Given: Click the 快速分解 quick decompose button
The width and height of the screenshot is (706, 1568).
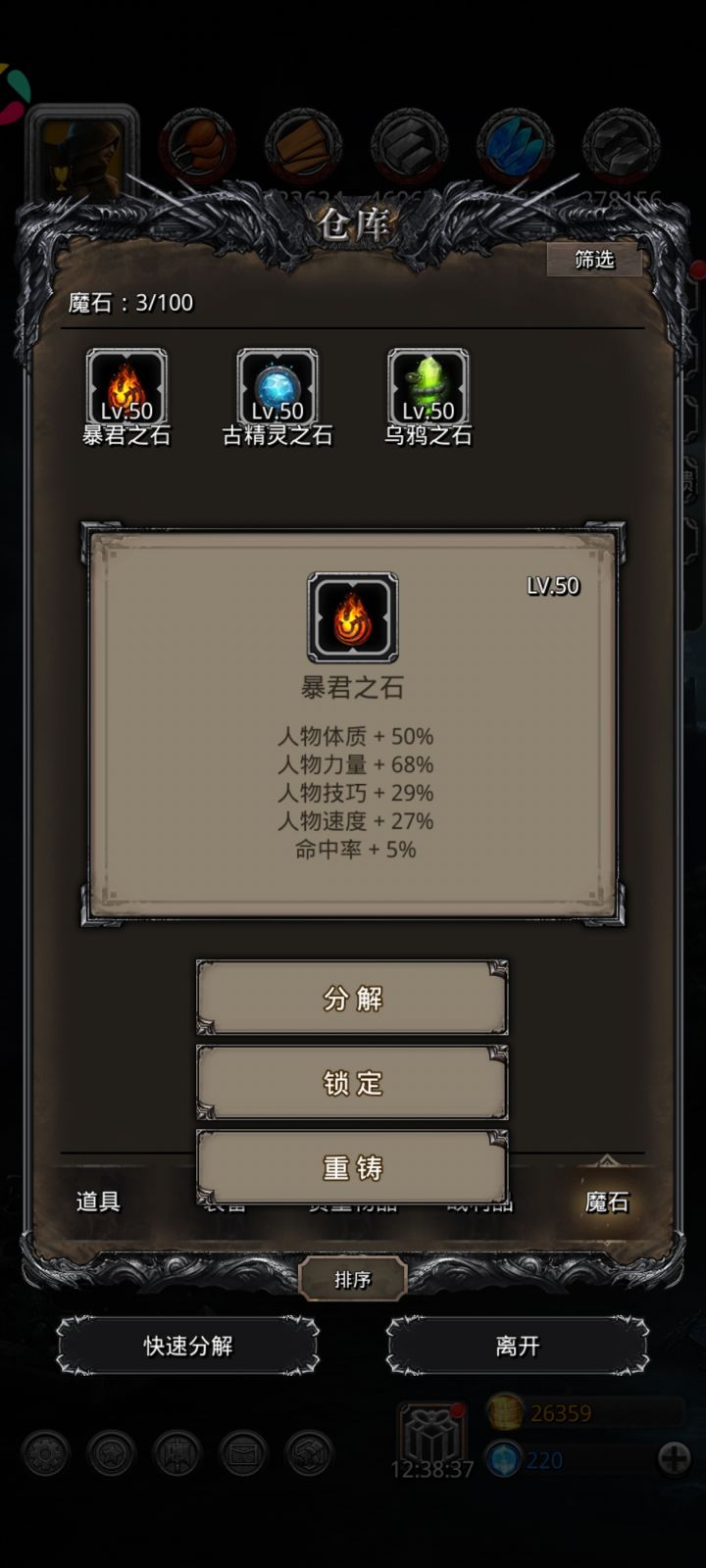Looking at the screenshot, I should tap(188, 1346).
